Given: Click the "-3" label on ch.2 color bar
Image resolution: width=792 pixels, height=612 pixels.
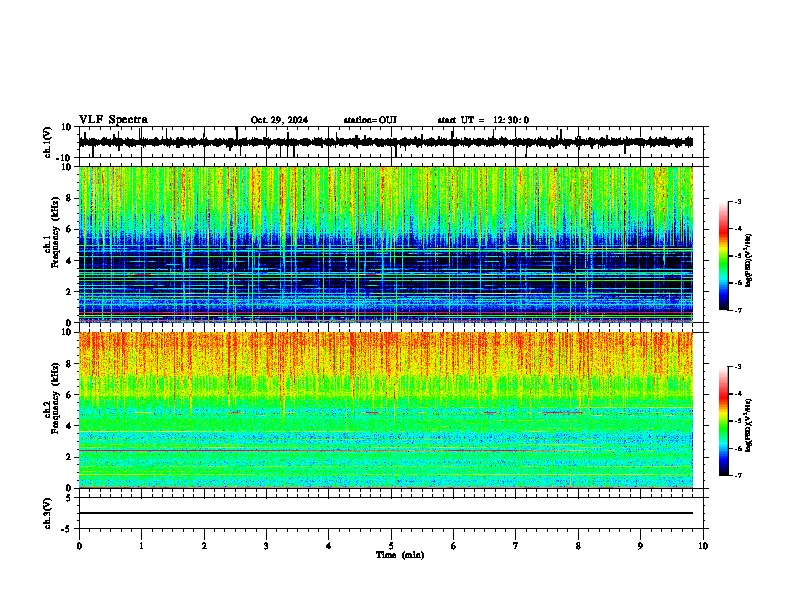Looking at the screenshot, I should pyautogui.click(x=737, y=367).
